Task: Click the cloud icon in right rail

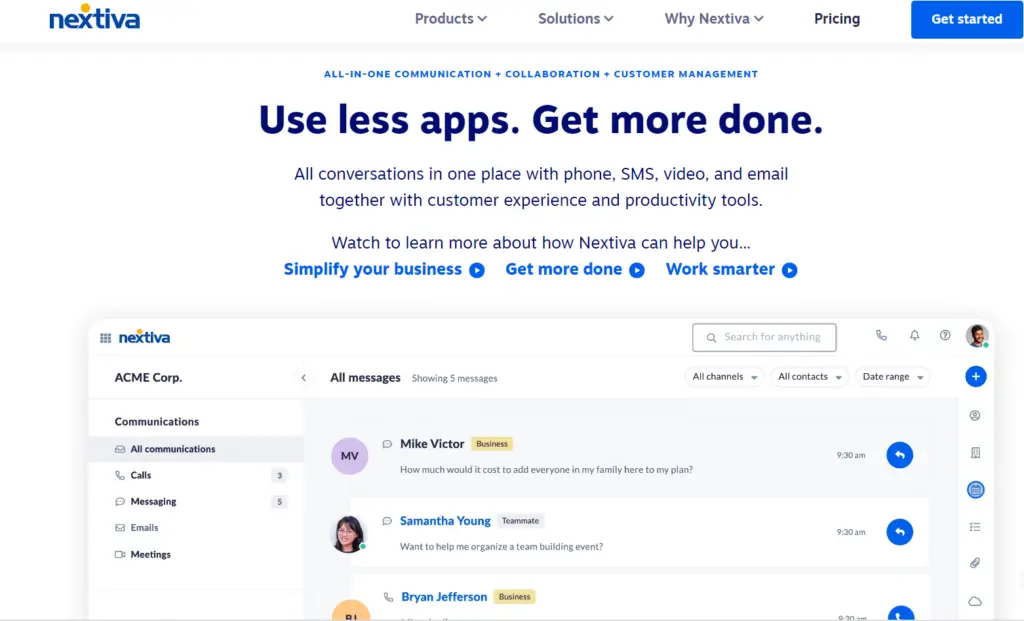Action: [975, 601]
